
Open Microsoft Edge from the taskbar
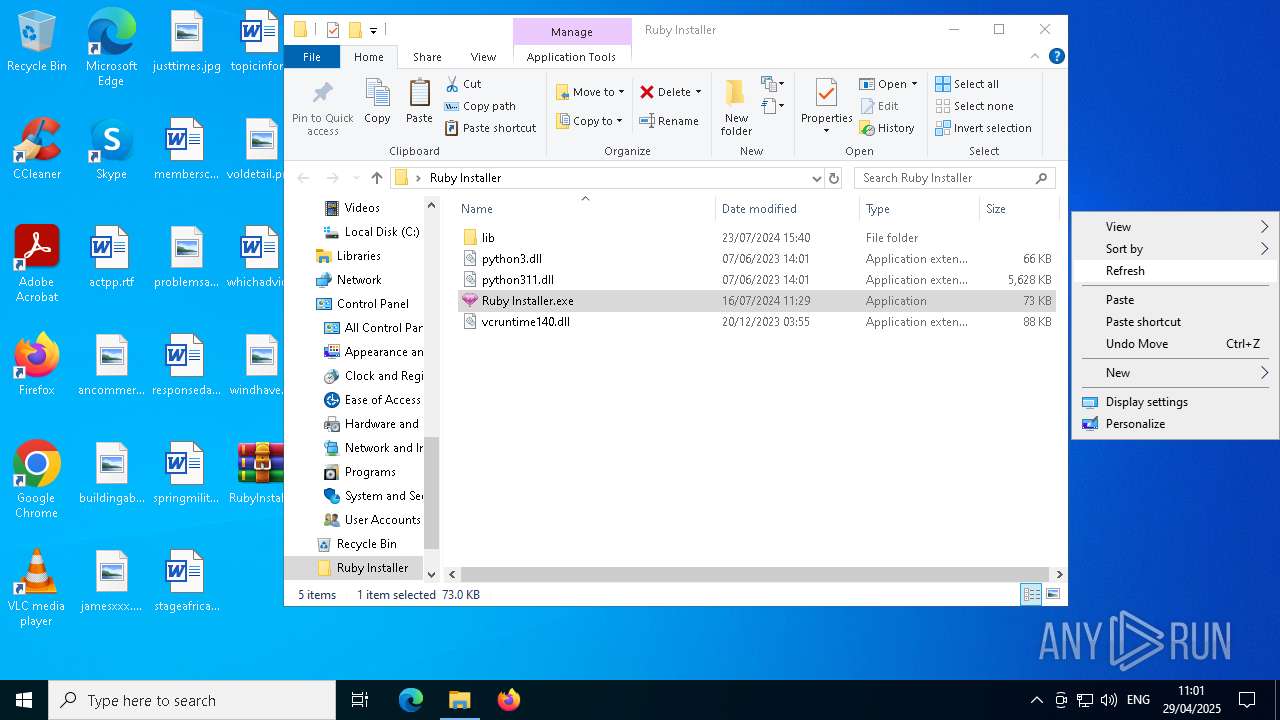click(411, 700)
